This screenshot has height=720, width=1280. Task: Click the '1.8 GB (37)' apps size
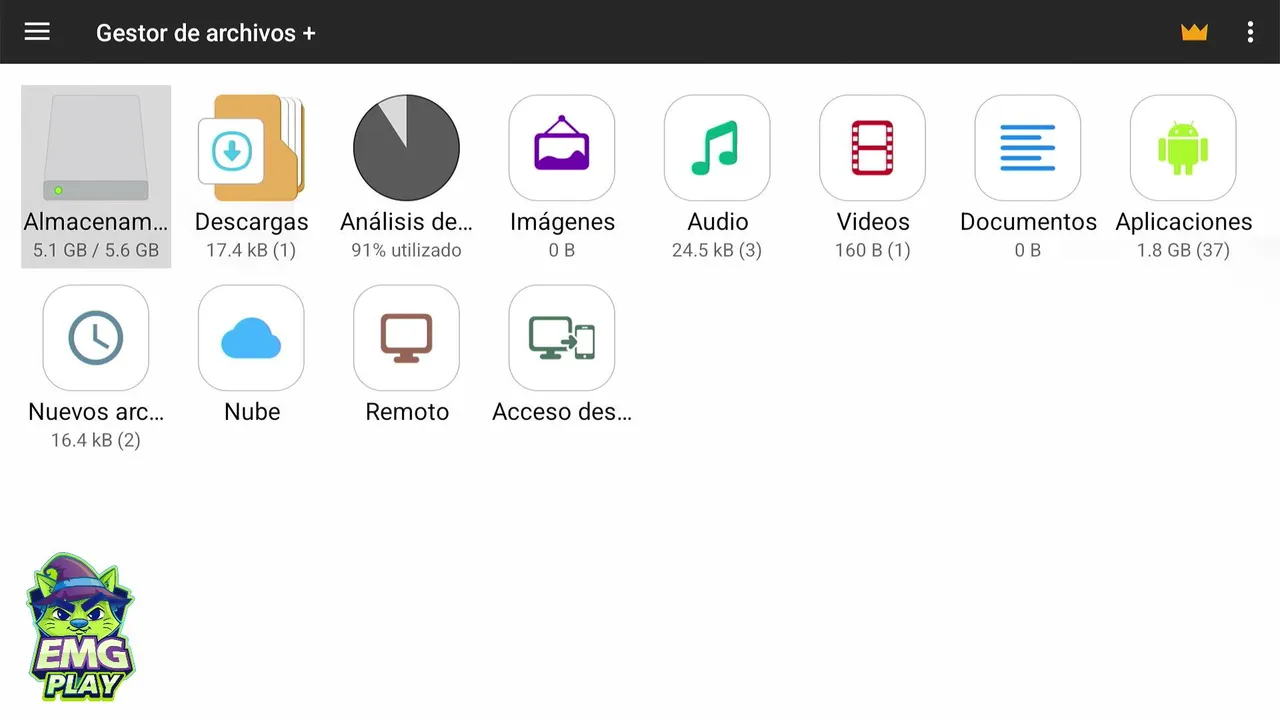pyautogui.click(x=1183, y=250)
